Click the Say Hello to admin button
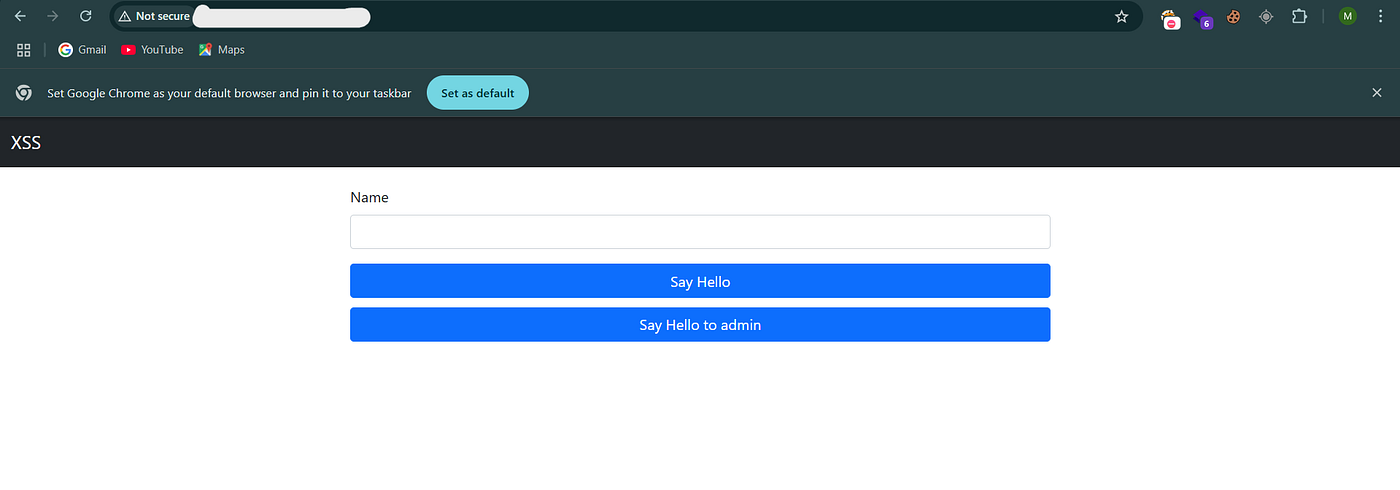 [700, 325]
